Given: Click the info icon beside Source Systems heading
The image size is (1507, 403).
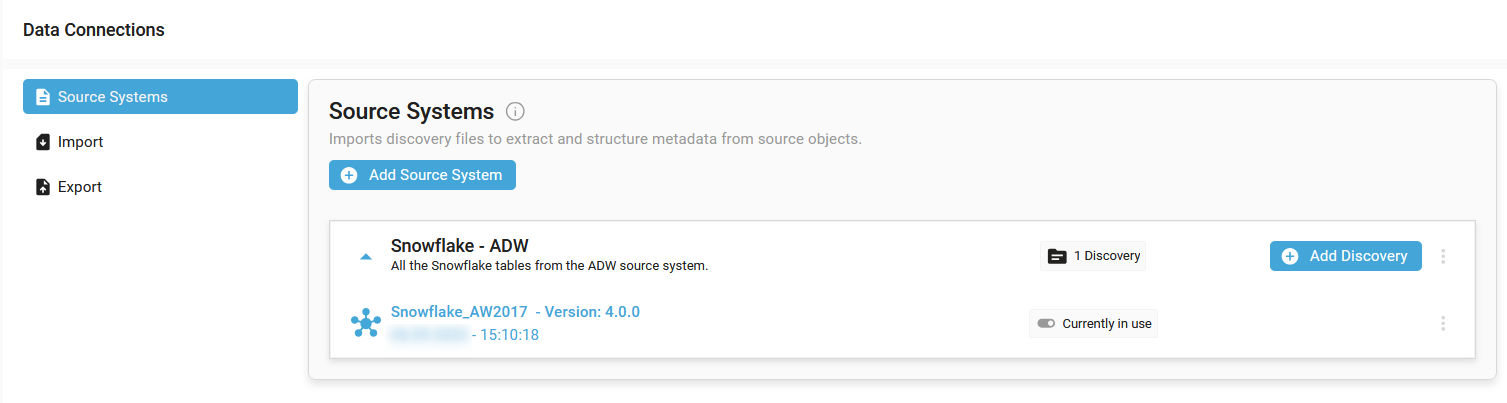Looking at the screenshot, I should (x=515, y=111).
